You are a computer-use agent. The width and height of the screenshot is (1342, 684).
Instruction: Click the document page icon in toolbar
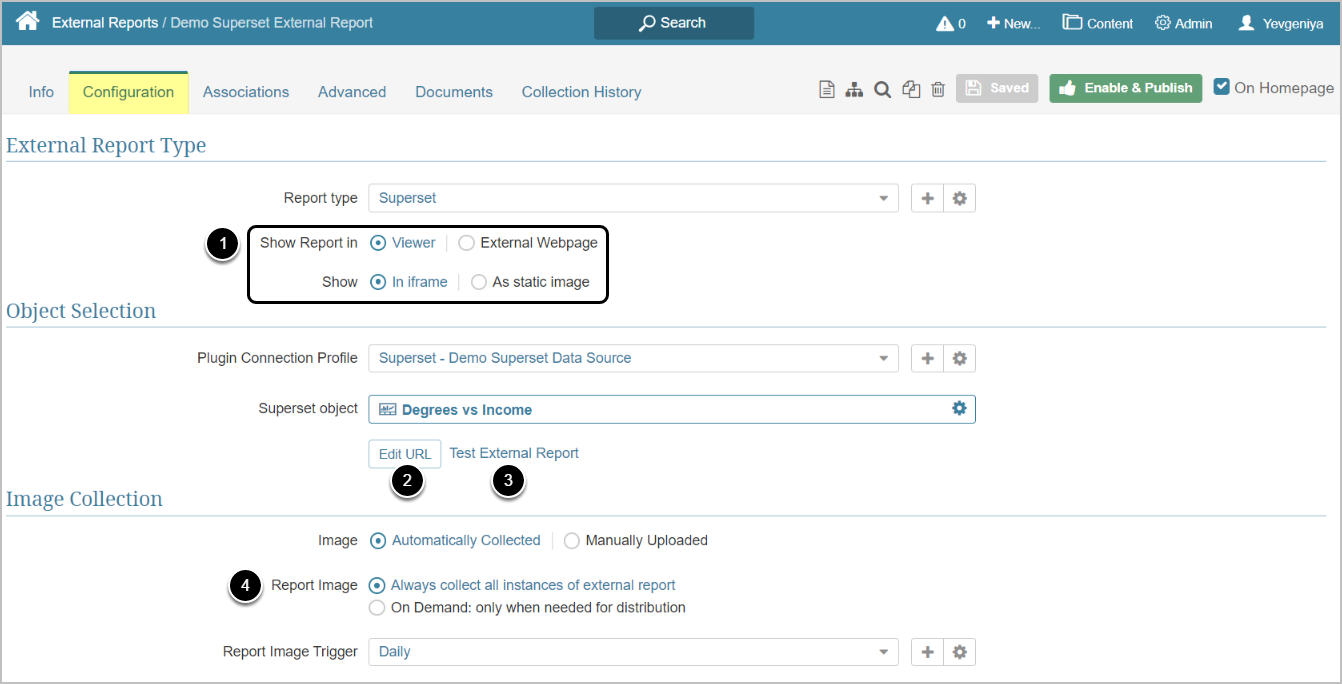[x=826, y=89]
